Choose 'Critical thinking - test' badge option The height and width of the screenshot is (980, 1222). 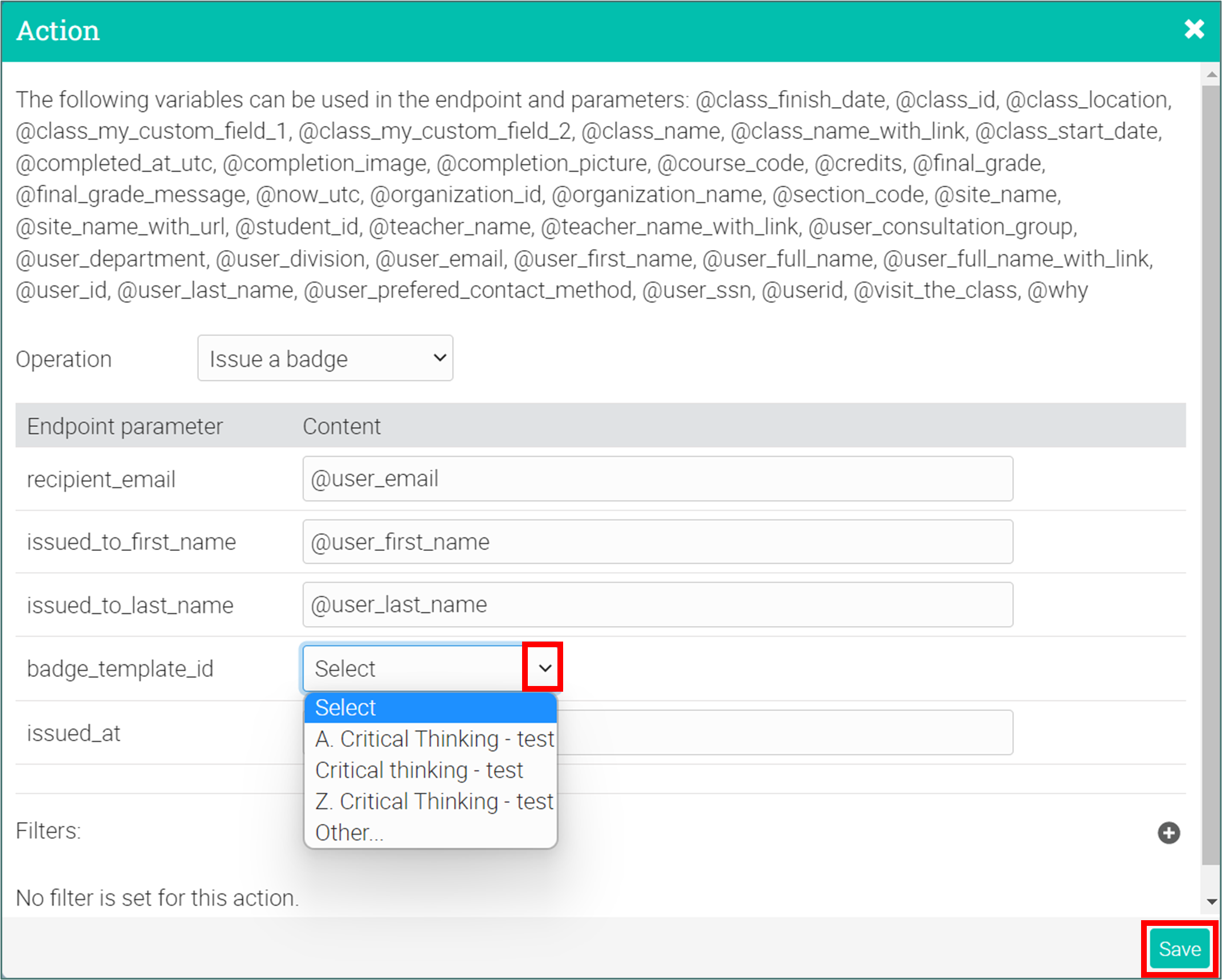pos(419,770)
